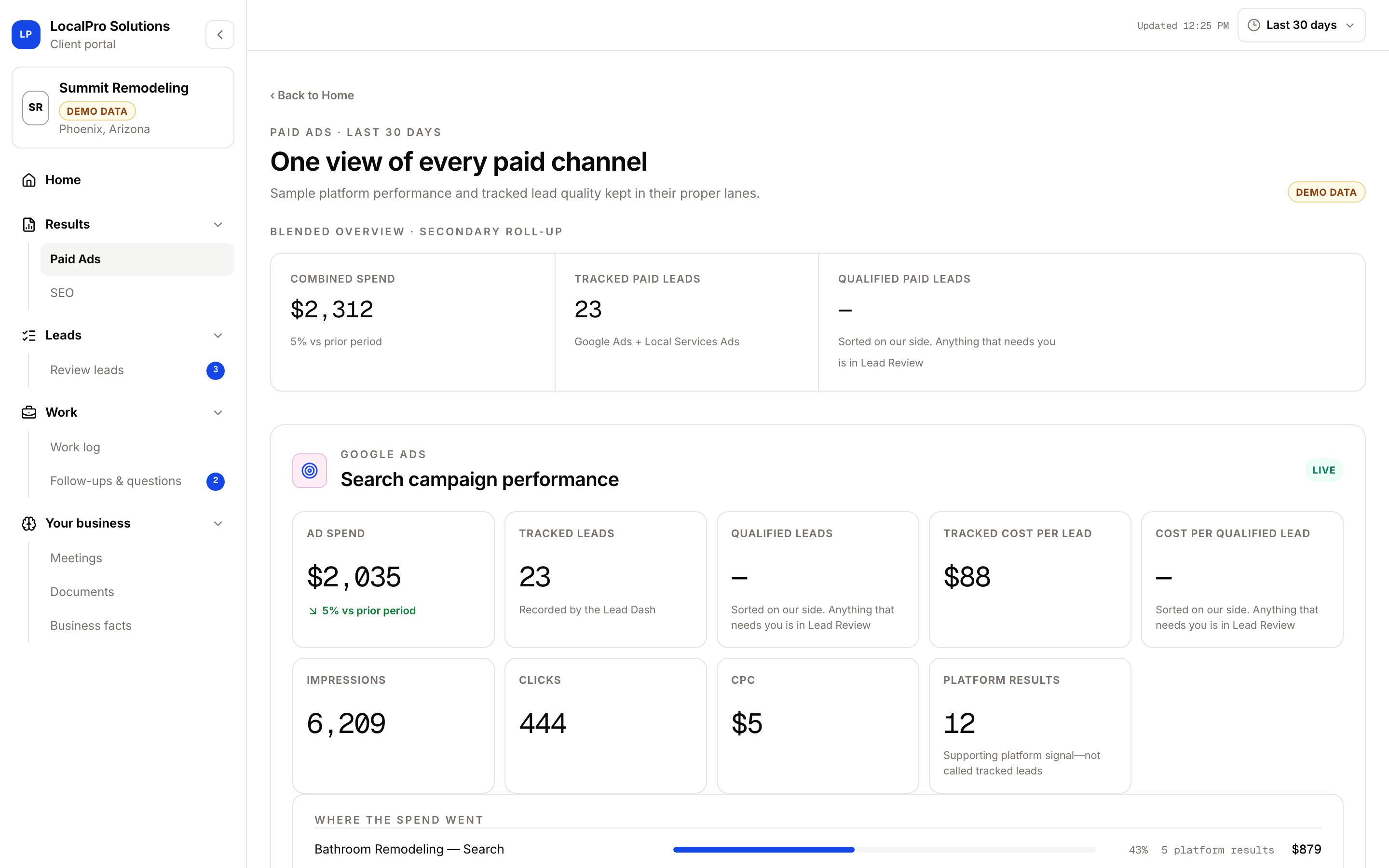Click the Home house icon

pos(29,180)
